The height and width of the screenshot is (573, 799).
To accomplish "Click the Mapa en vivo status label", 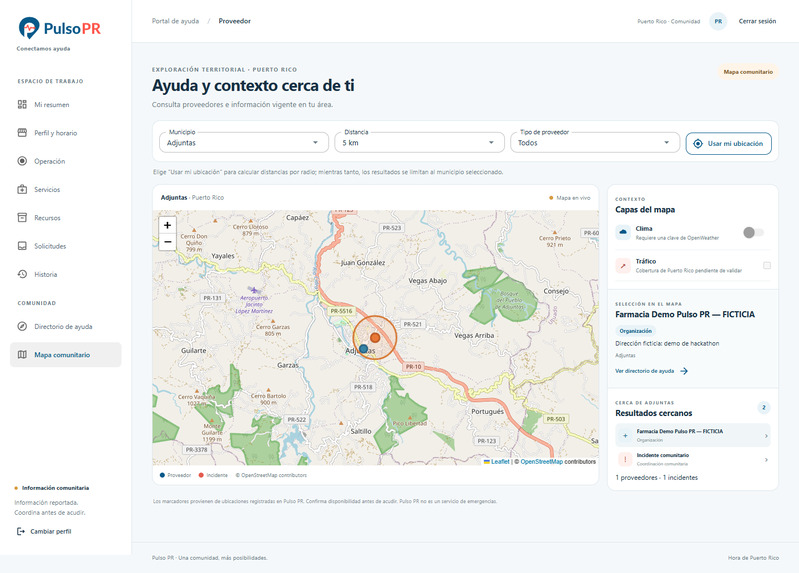I will 570,198.
